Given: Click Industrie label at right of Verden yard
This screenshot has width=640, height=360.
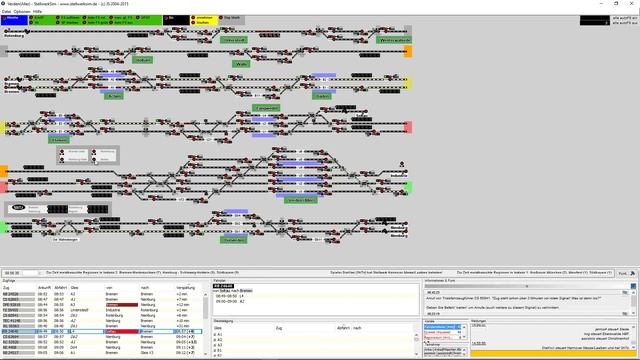Looking at the screenshot, I should coord(399,176).
